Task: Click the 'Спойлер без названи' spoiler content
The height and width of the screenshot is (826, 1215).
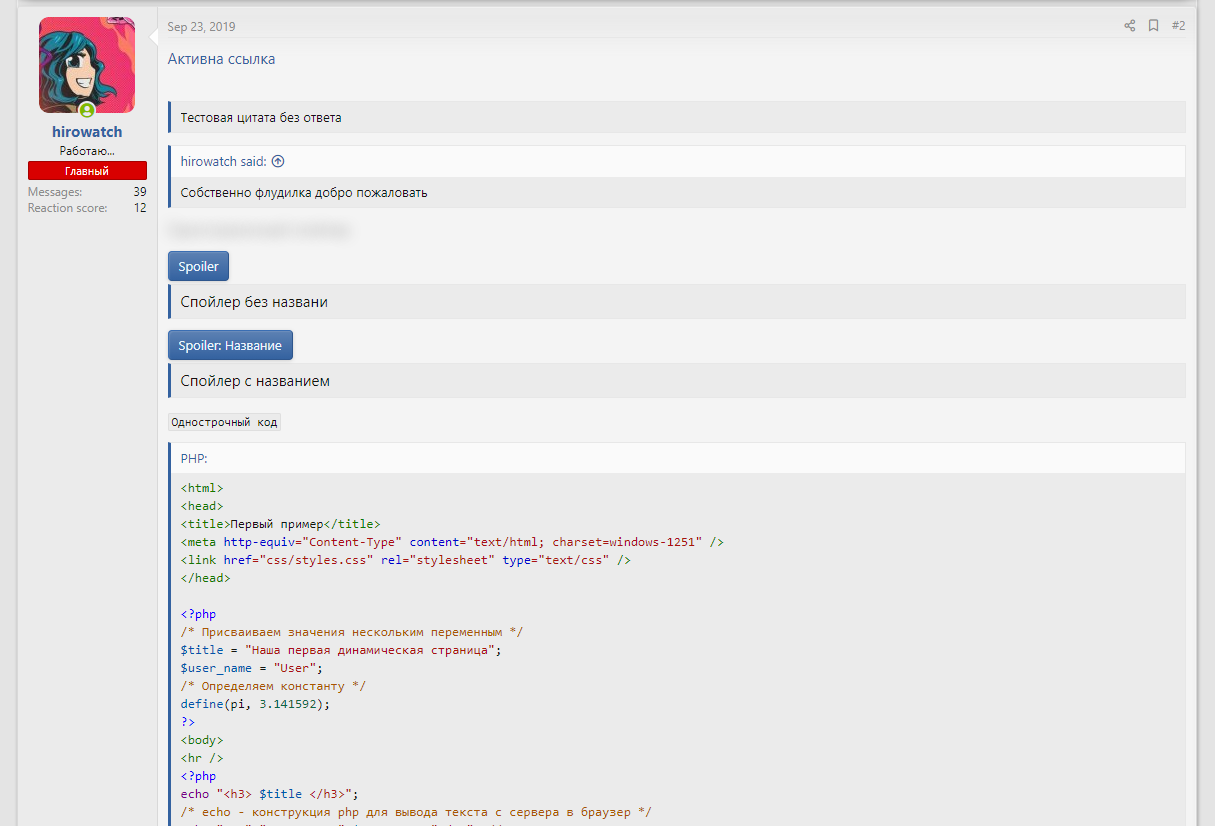Action: click(x=254, y=302)
